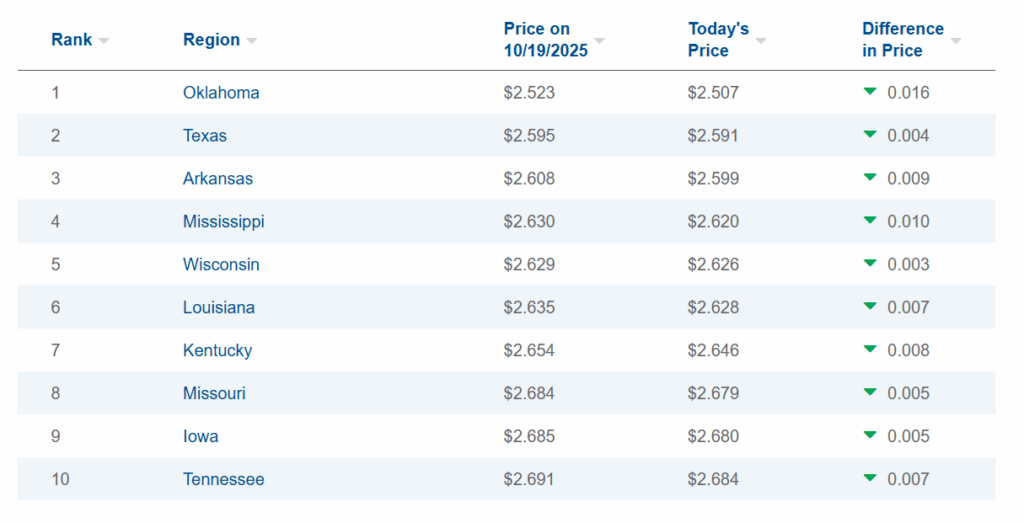
Task: Click green down arrow in Oklahoma row
Action: [870, 91]
